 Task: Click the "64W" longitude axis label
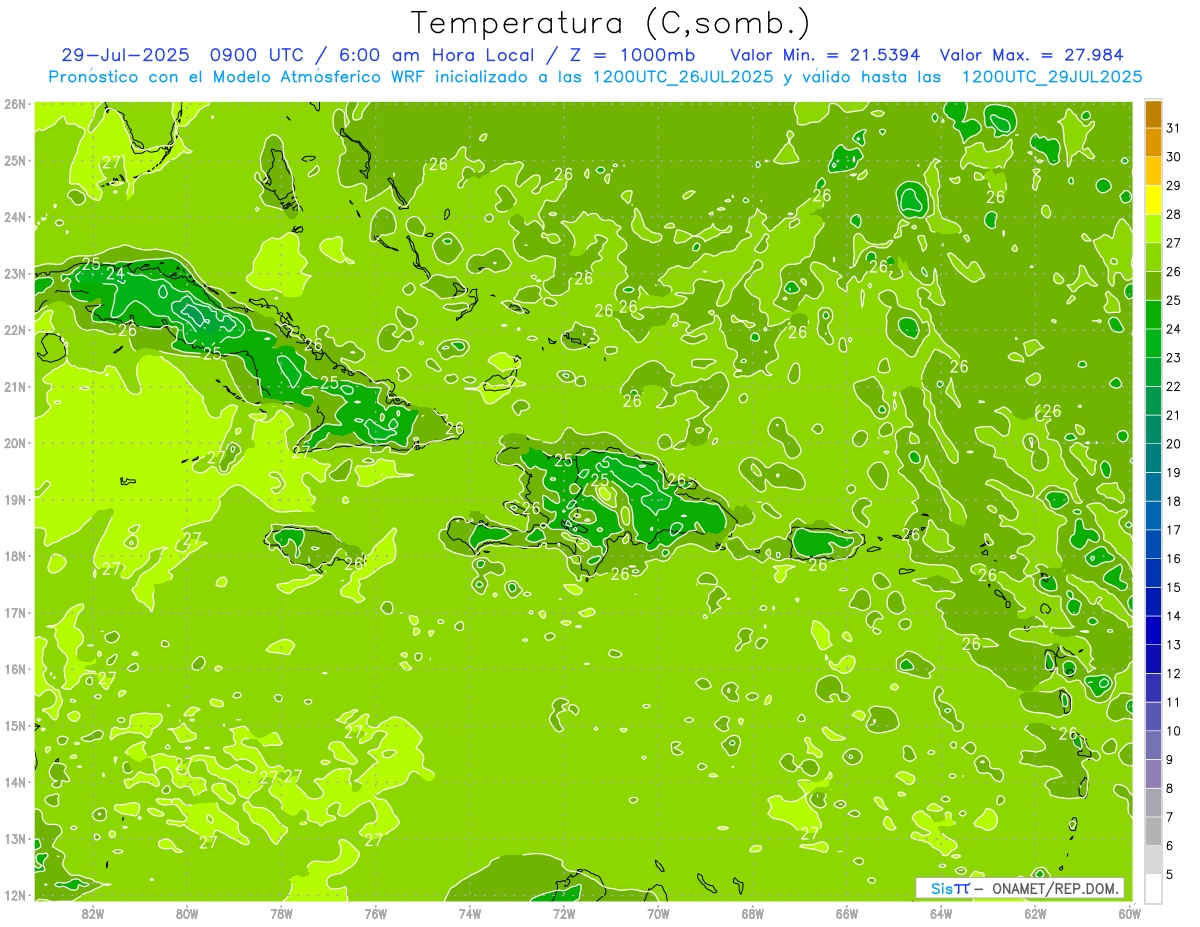[x=941, y=913]
